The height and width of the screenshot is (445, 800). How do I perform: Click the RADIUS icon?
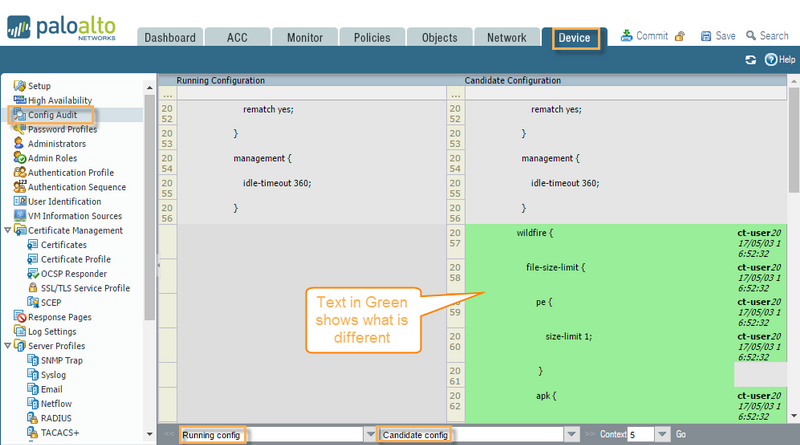[33, 417]
